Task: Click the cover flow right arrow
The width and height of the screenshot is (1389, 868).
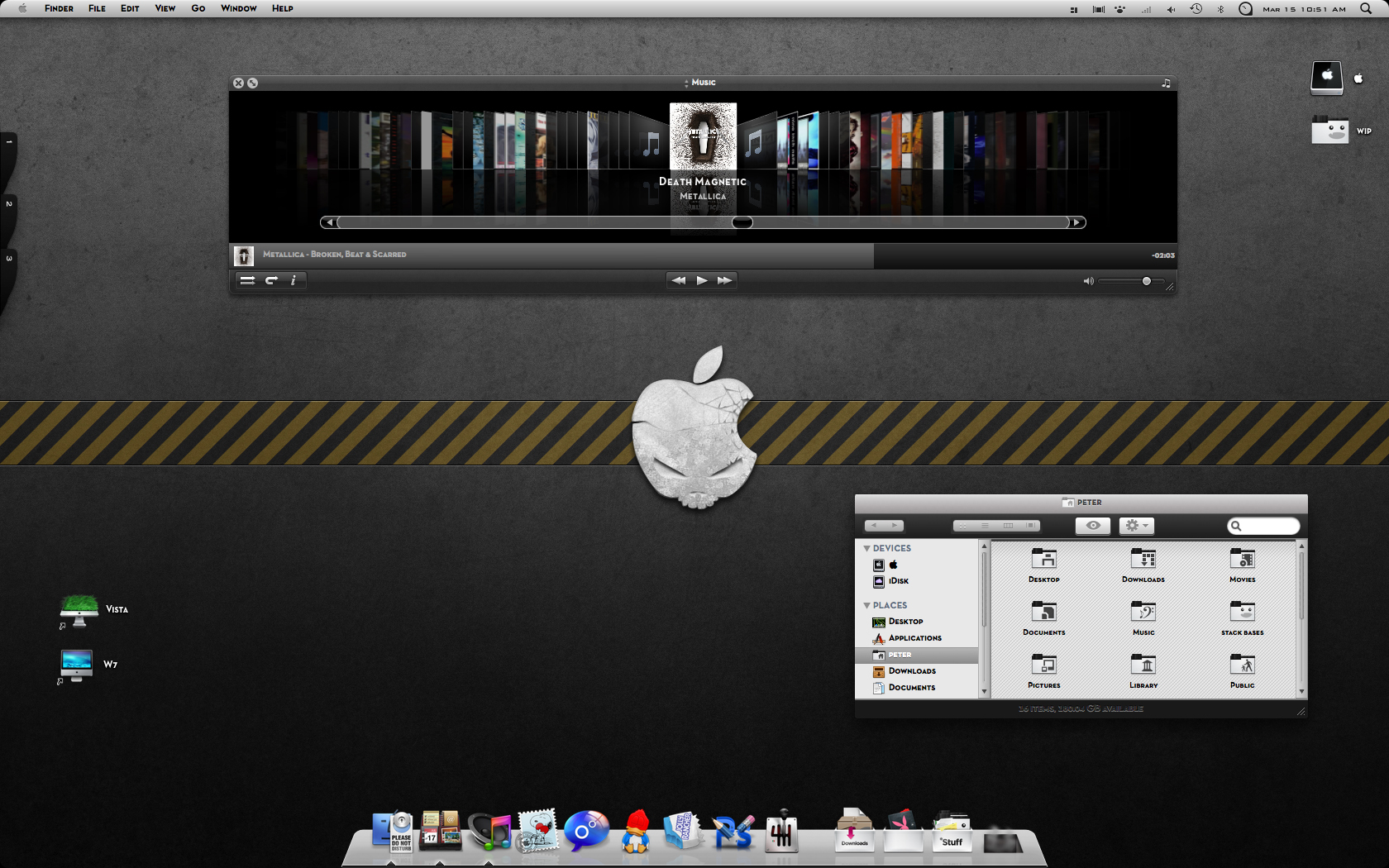Action: click(1076, 222)
